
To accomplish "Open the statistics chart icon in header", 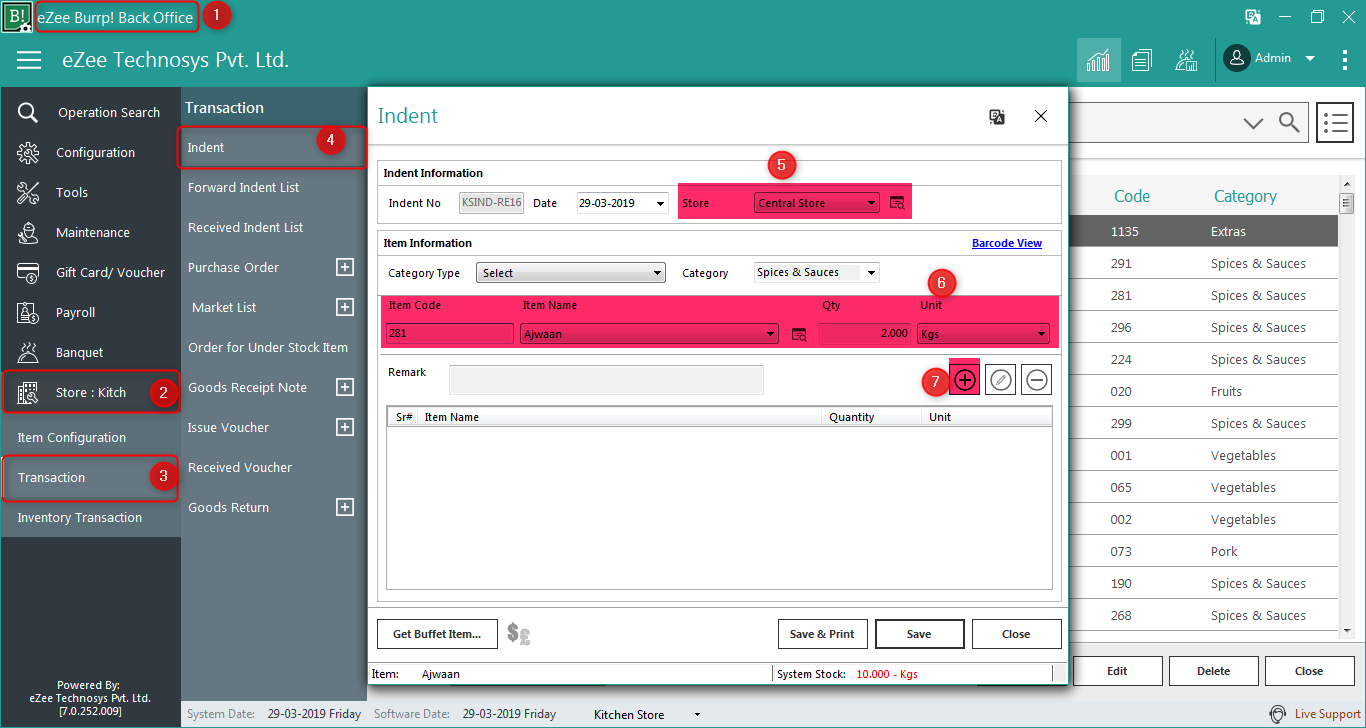I will tap(1098, 60).
